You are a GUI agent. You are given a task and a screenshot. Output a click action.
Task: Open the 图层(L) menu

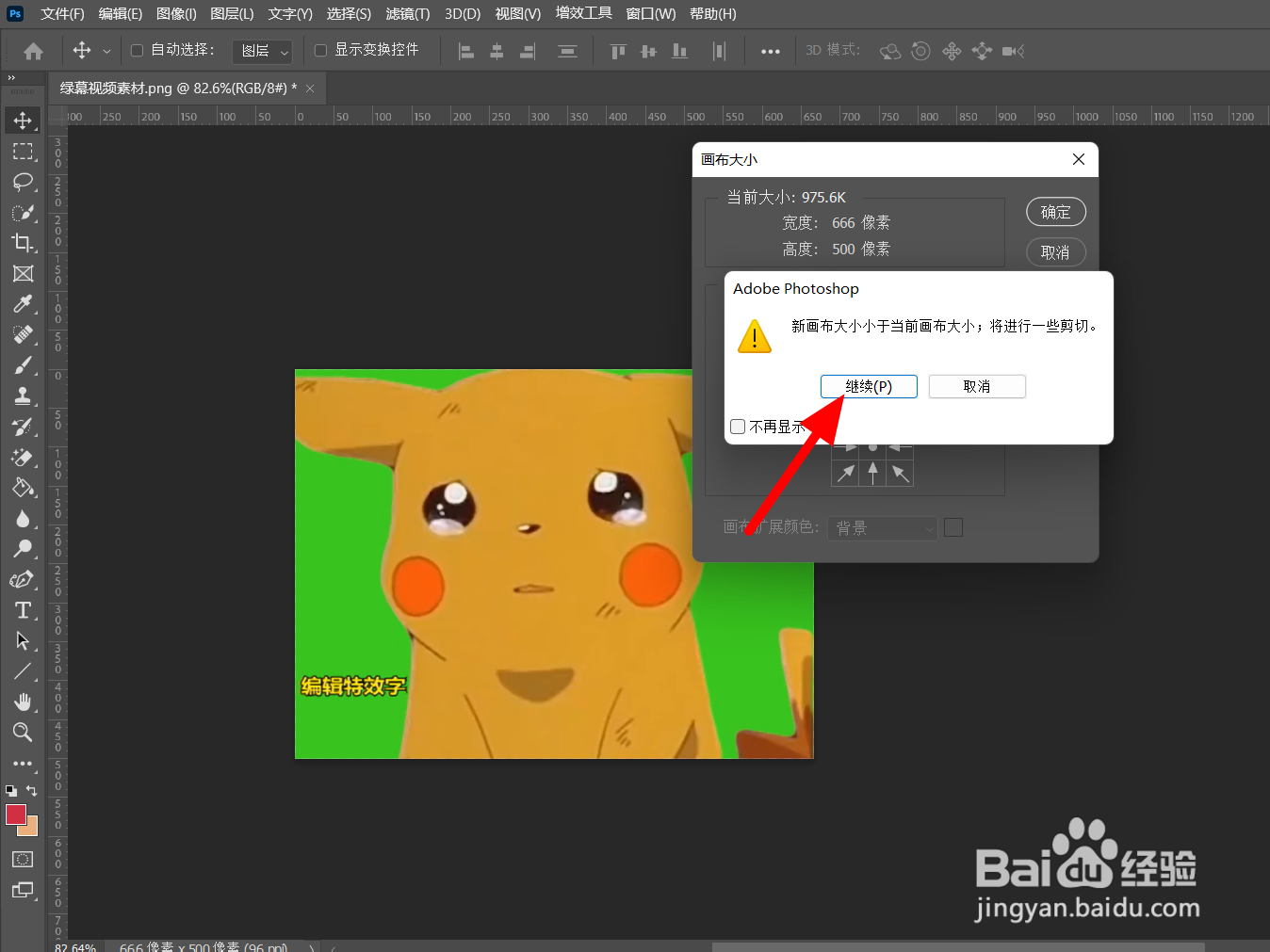tap(232, 14)
